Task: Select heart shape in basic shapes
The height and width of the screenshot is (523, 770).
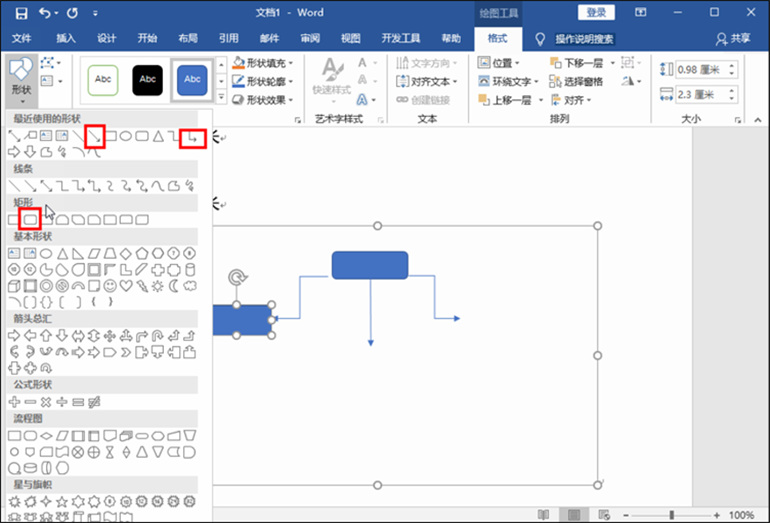Action: 126,286
